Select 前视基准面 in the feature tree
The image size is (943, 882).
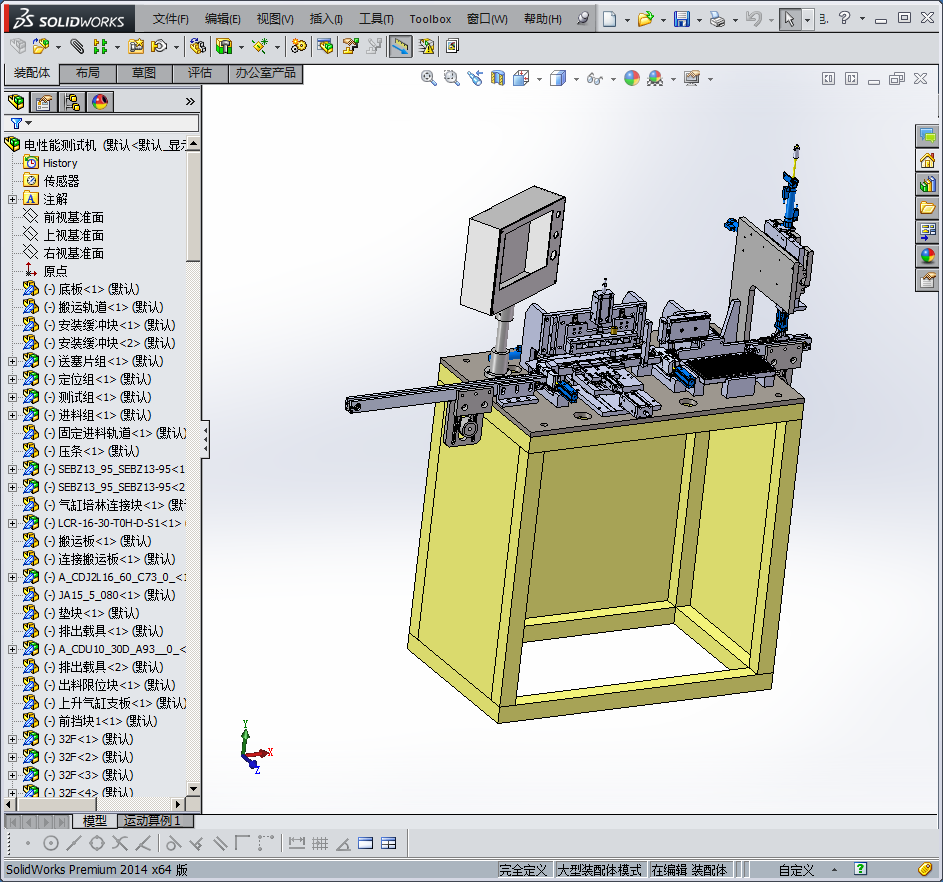pos(73,217)
